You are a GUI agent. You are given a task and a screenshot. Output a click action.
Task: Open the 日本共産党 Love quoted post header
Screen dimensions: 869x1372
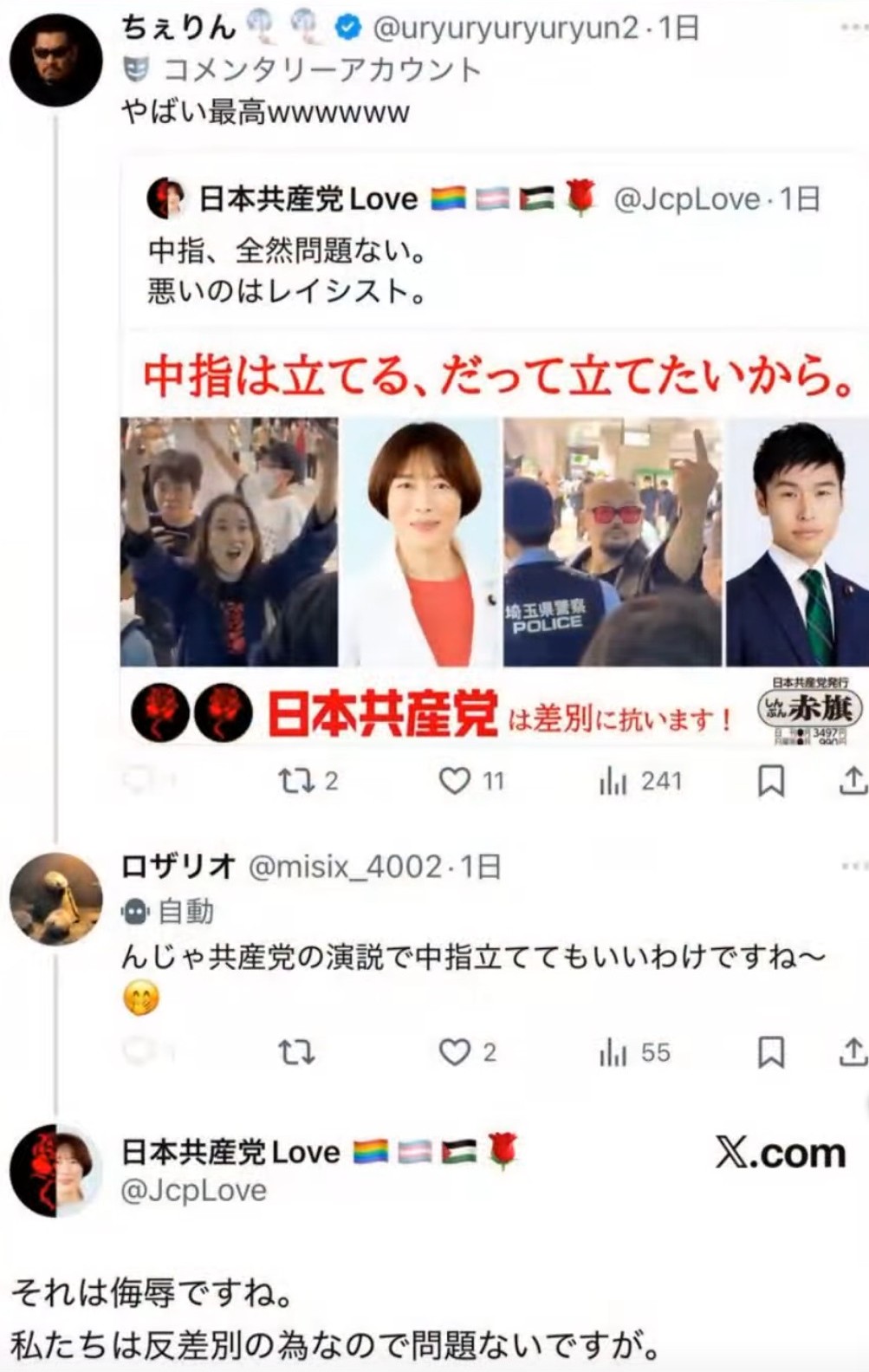pyautogui.click(x=483, y=199)
